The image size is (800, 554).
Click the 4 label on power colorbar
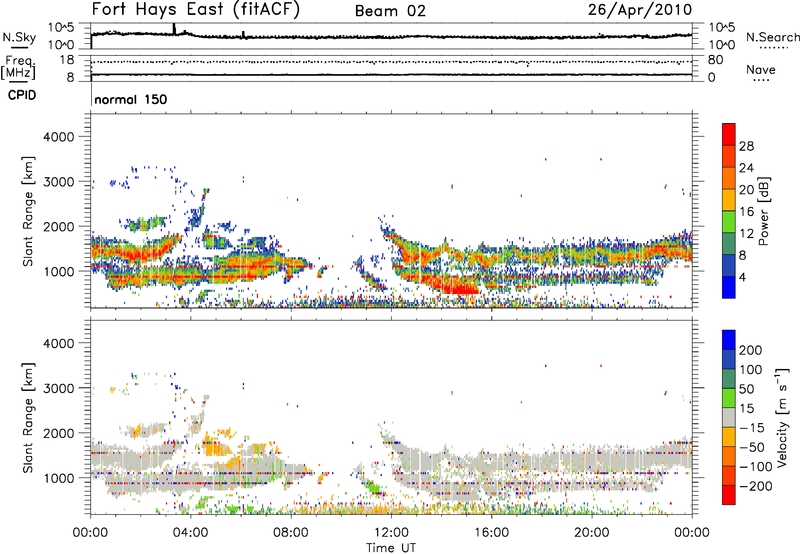point(743,277)
